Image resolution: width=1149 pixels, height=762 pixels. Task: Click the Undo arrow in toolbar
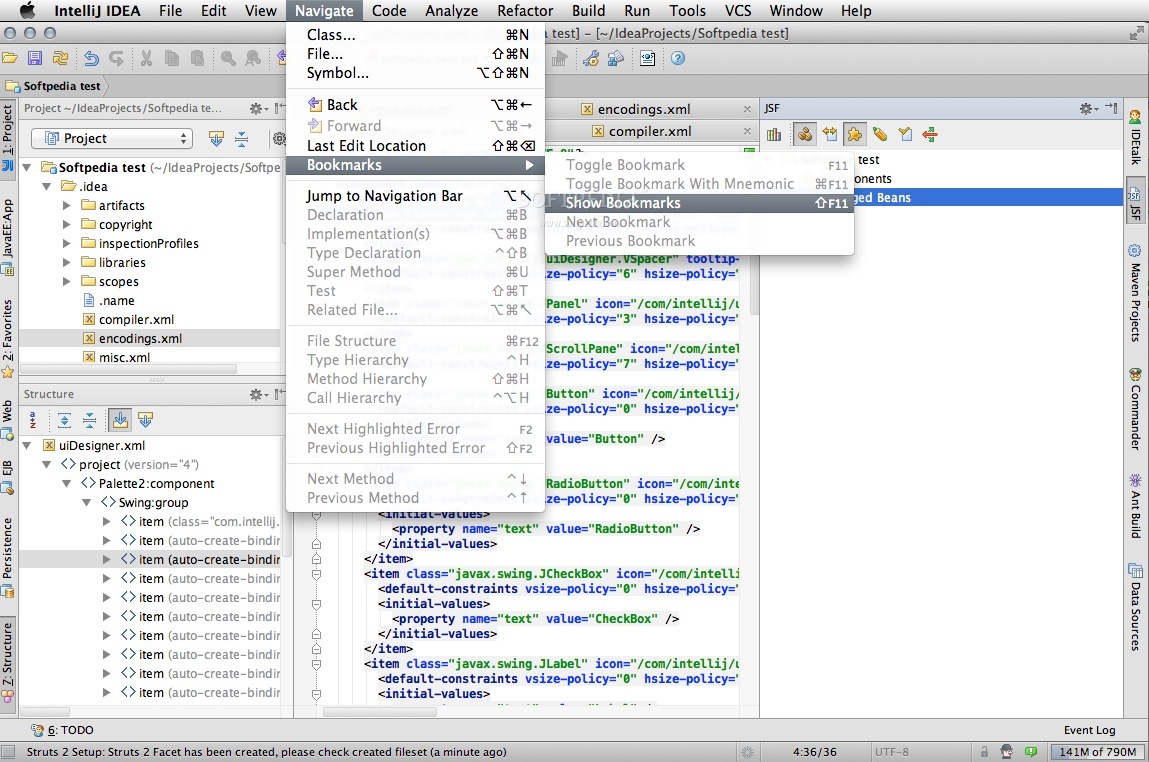click(92, 58)
